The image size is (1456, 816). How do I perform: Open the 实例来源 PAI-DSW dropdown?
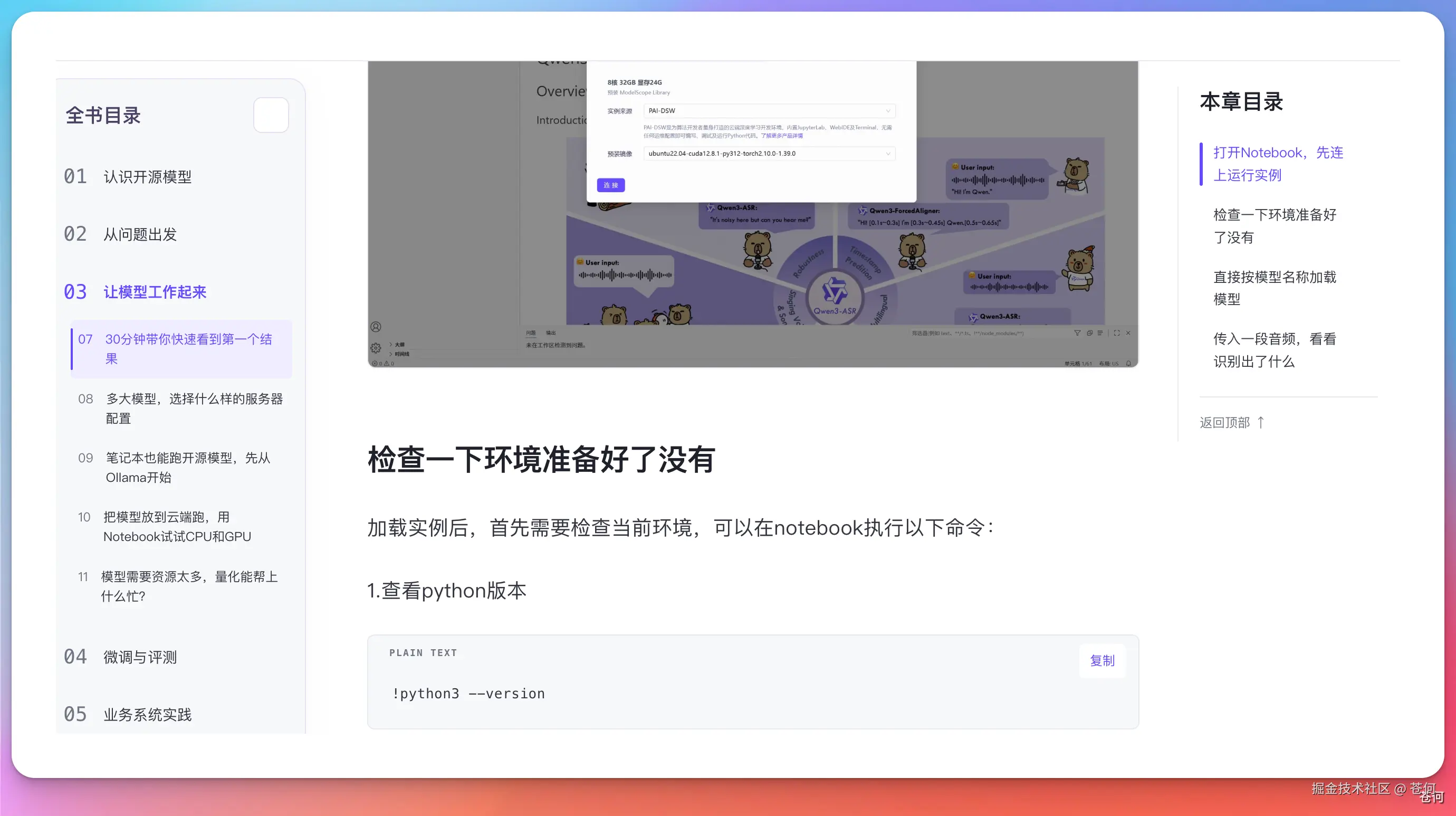coord(769,111)
